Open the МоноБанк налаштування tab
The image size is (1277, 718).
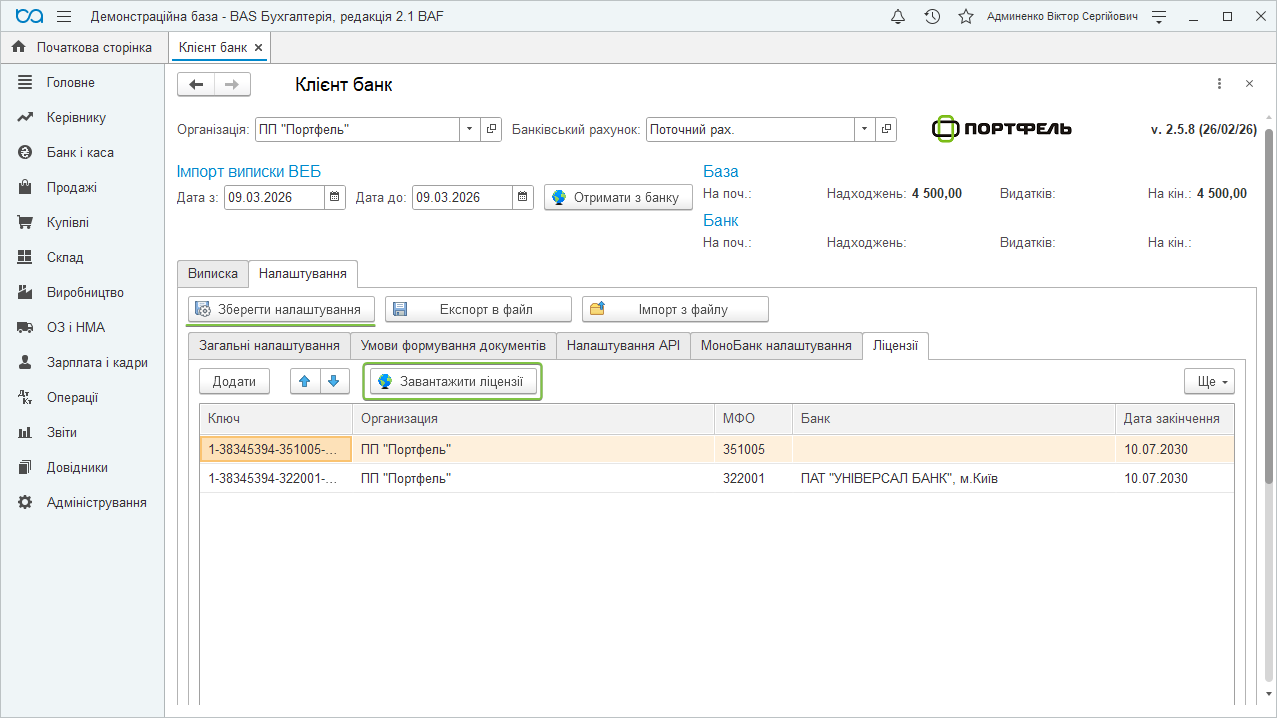click(x=775, y=345)
